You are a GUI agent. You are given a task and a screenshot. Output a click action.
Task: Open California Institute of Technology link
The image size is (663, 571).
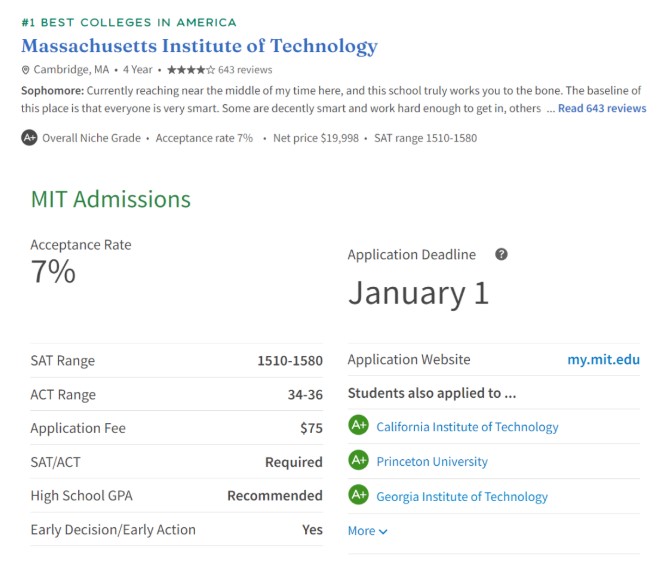(467, 427)
